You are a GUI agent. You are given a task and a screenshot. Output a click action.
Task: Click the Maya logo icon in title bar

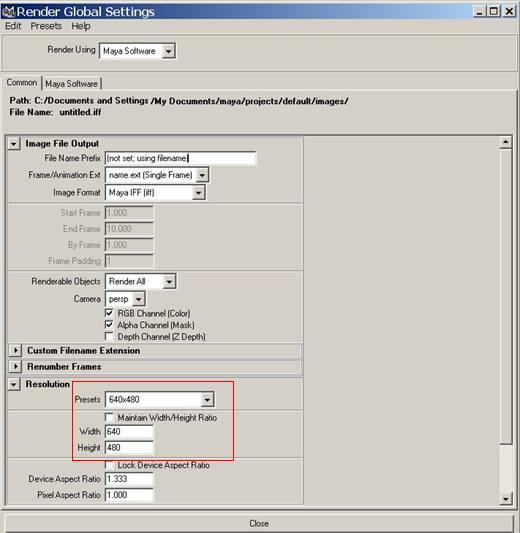point(8,12)
